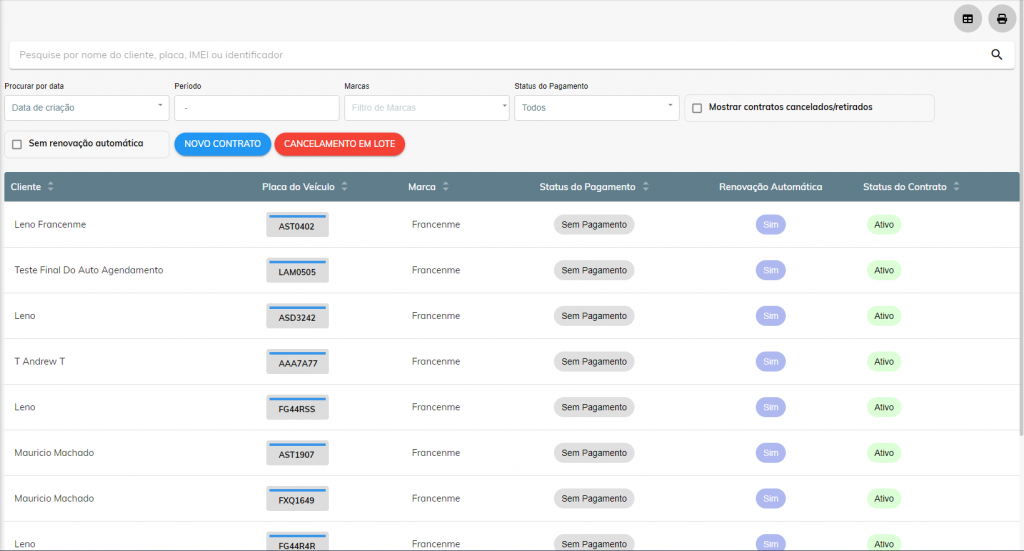Screen dimensions: 1024x551
Task: Click Leno name in FG44RSS row
Action: [25, 407]
